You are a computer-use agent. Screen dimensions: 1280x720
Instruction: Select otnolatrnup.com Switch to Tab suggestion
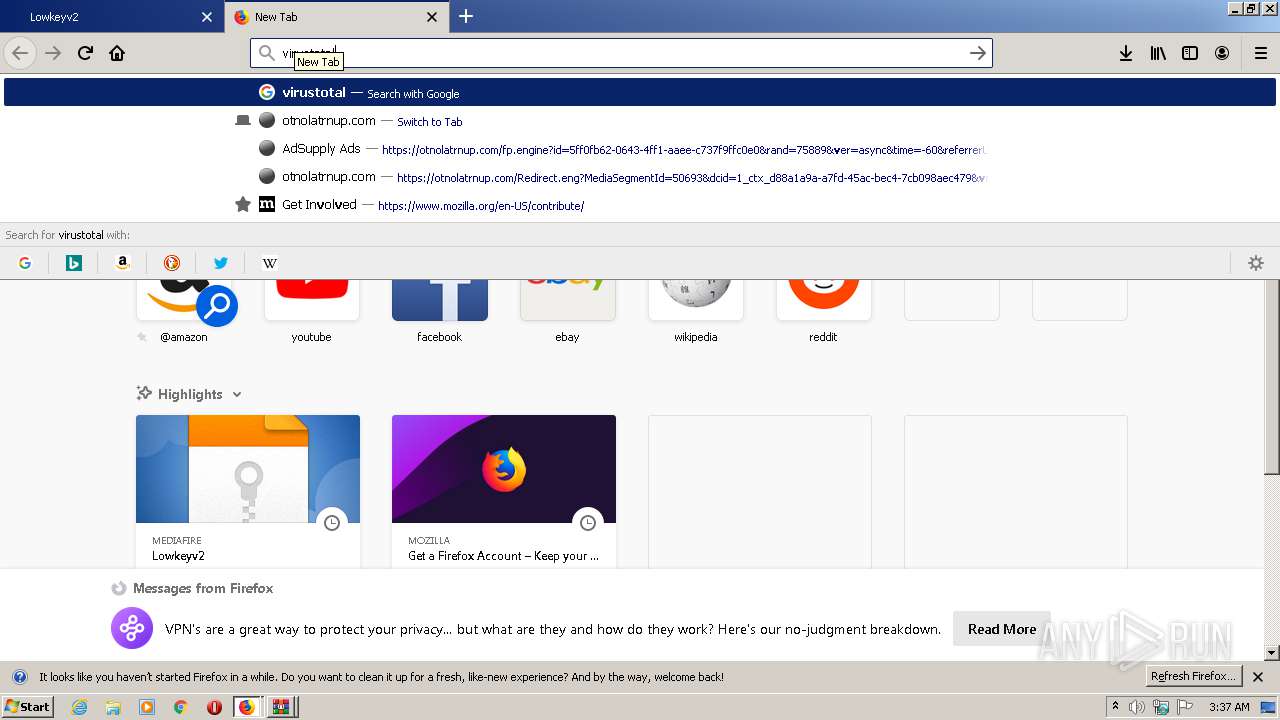coord(640,120)
